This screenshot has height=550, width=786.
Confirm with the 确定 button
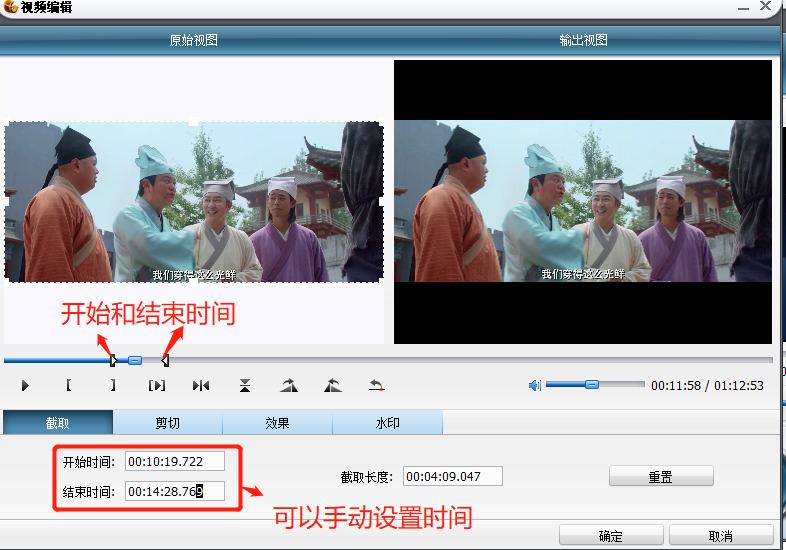(611, 535)
